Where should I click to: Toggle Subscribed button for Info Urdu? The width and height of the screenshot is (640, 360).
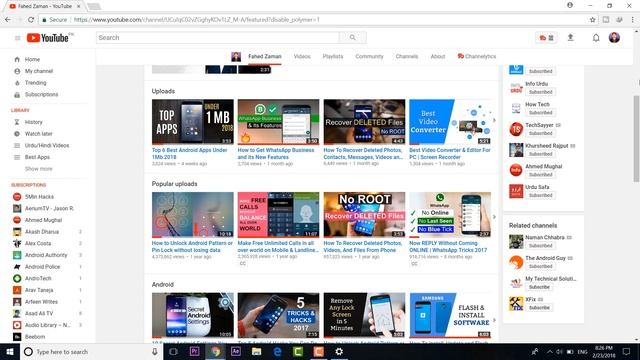click(x=540, y=92)
